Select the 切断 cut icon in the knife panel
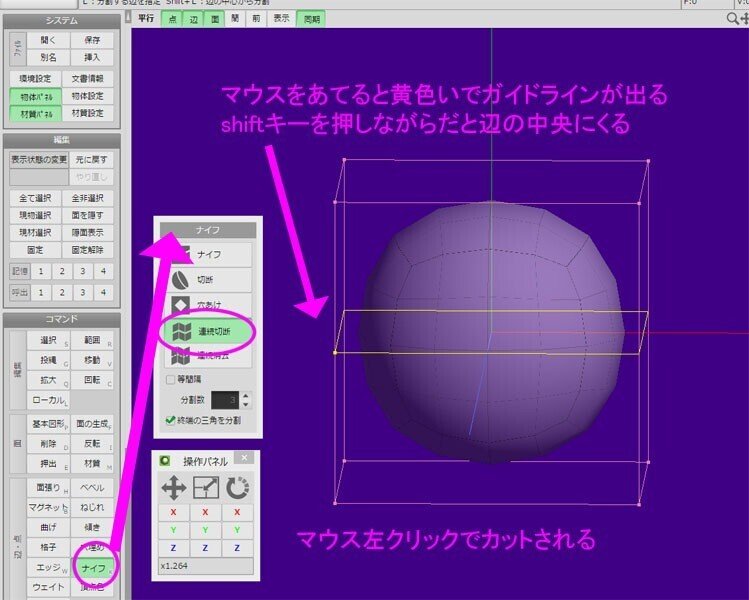Image resolution: width=749 pixels, height=600 pixels. coord(180,279)
